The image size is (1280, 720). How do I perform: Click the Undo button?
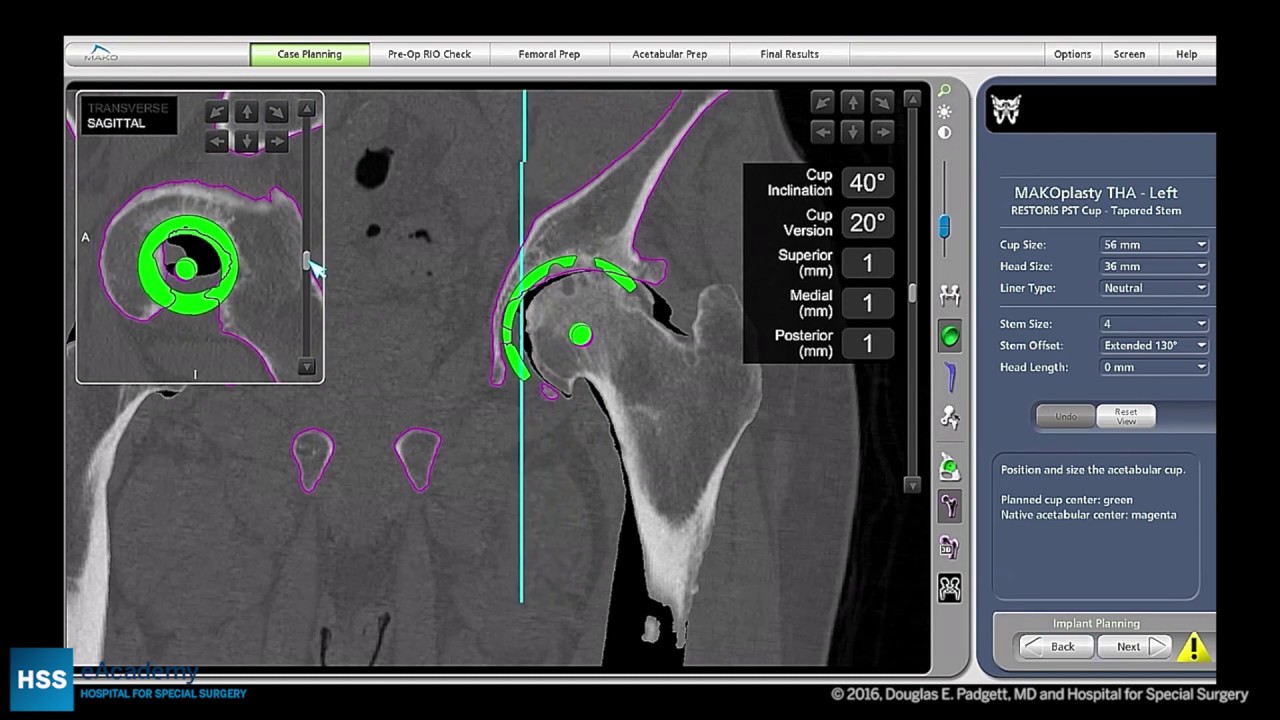pos(1066,416)
